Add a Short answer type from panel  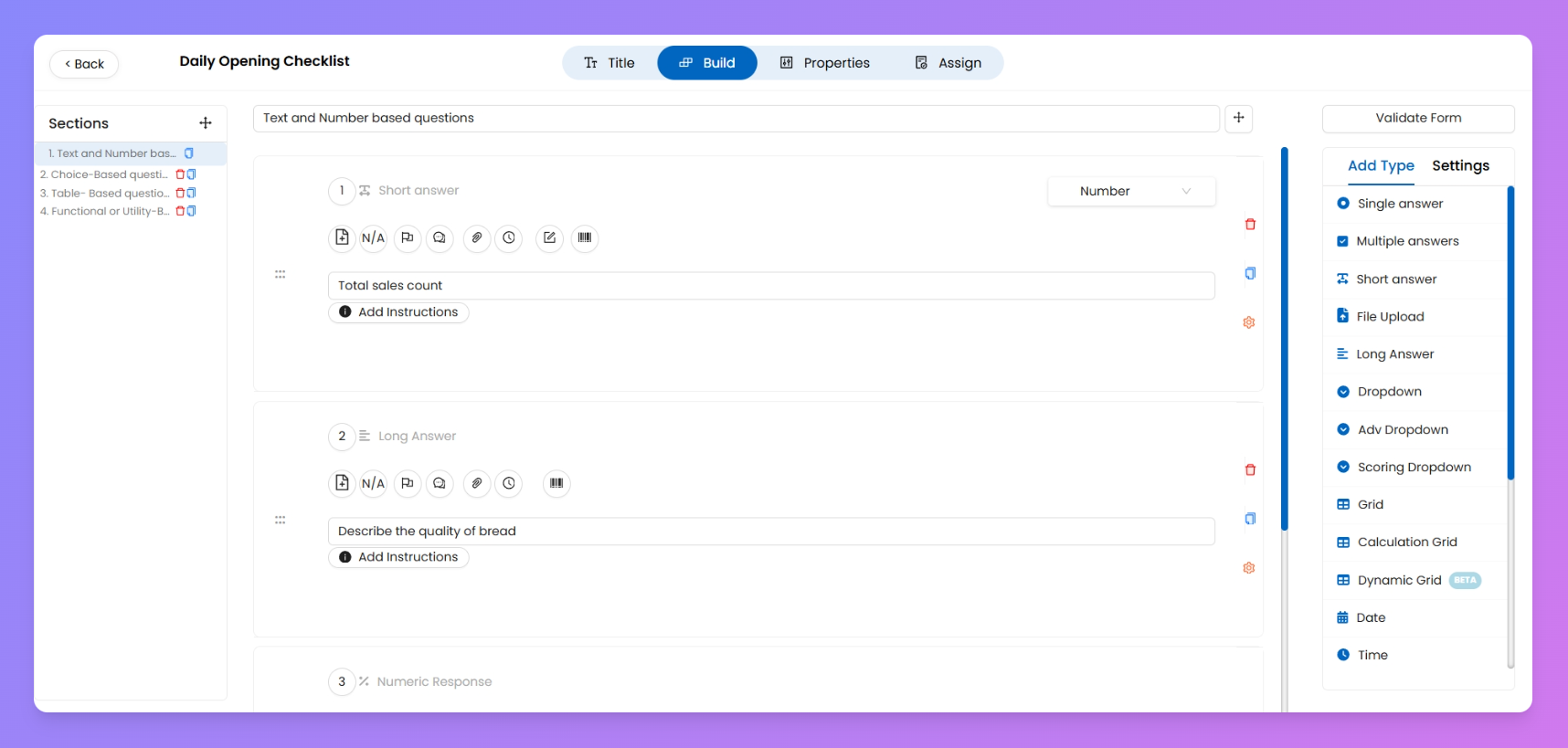[1414, 279]
